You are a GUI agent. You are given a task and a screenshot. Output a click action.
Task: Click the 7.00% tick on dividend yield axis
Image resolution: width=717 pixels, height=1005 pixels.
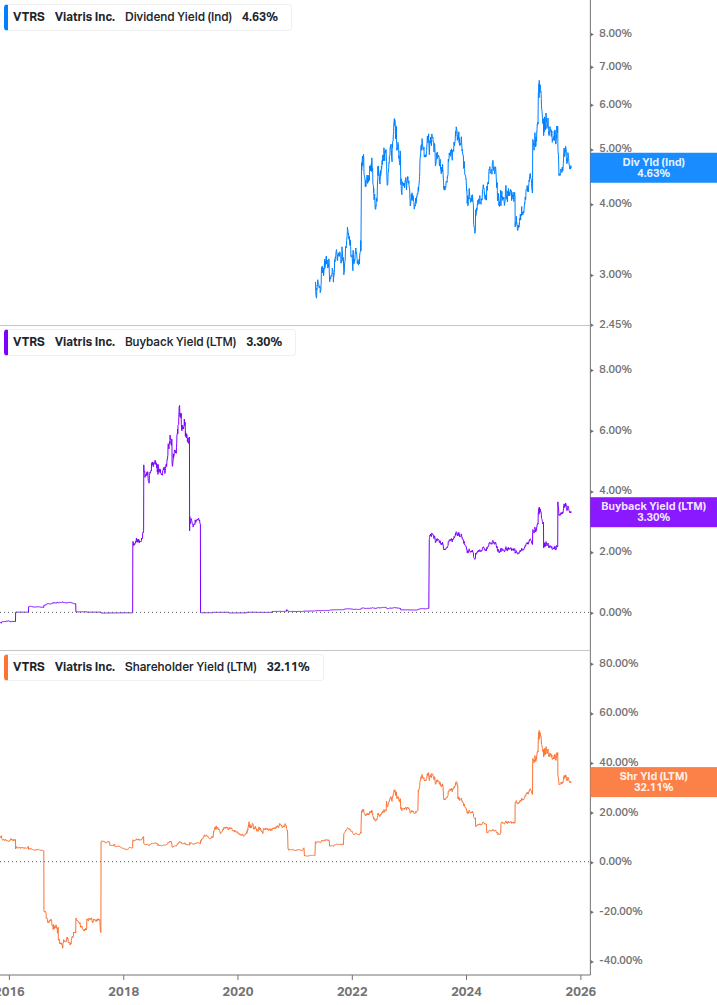[615, 67]
